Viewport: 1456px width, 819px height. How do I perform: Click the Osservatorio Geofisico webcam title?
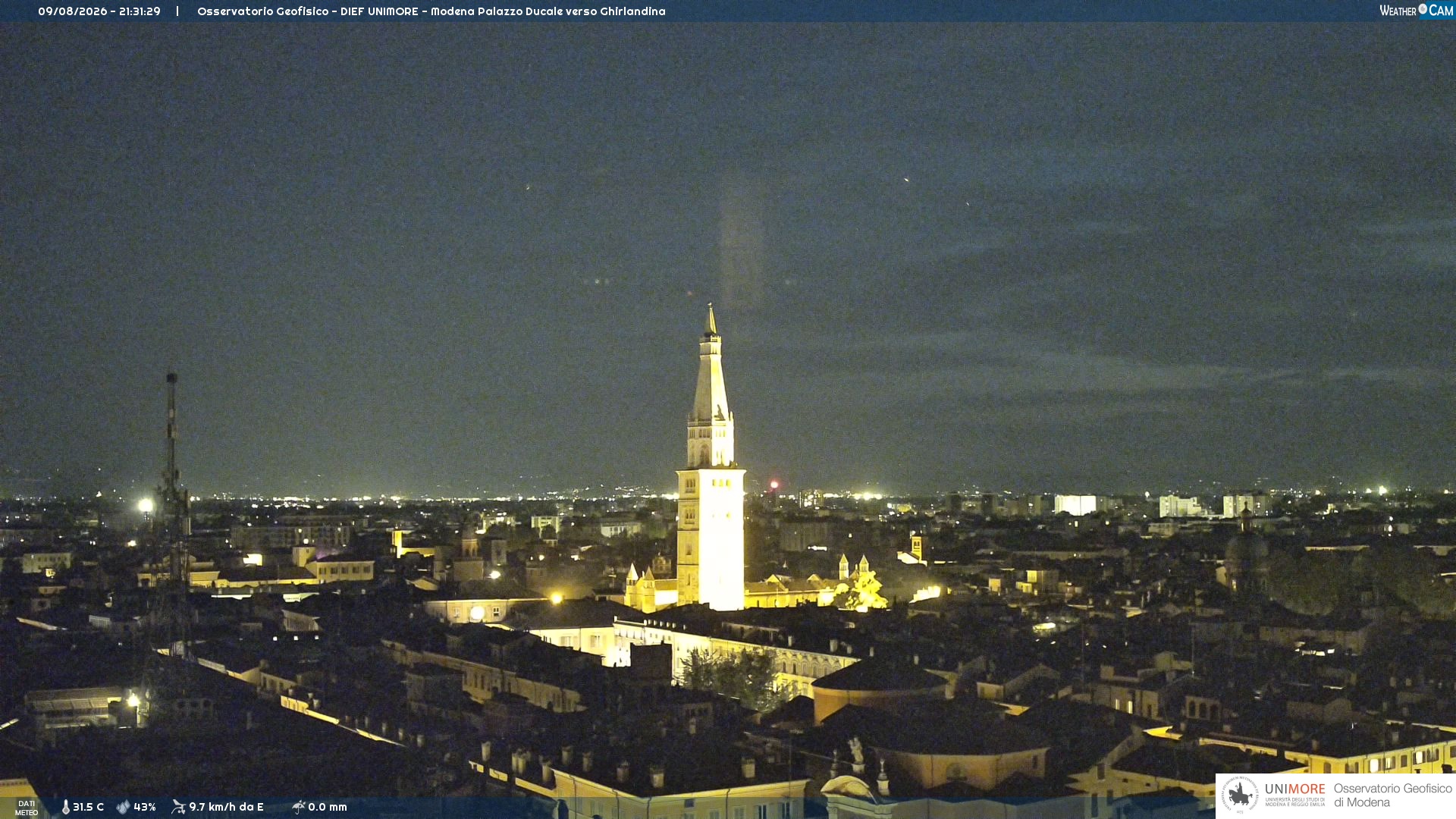coord(431,11)
